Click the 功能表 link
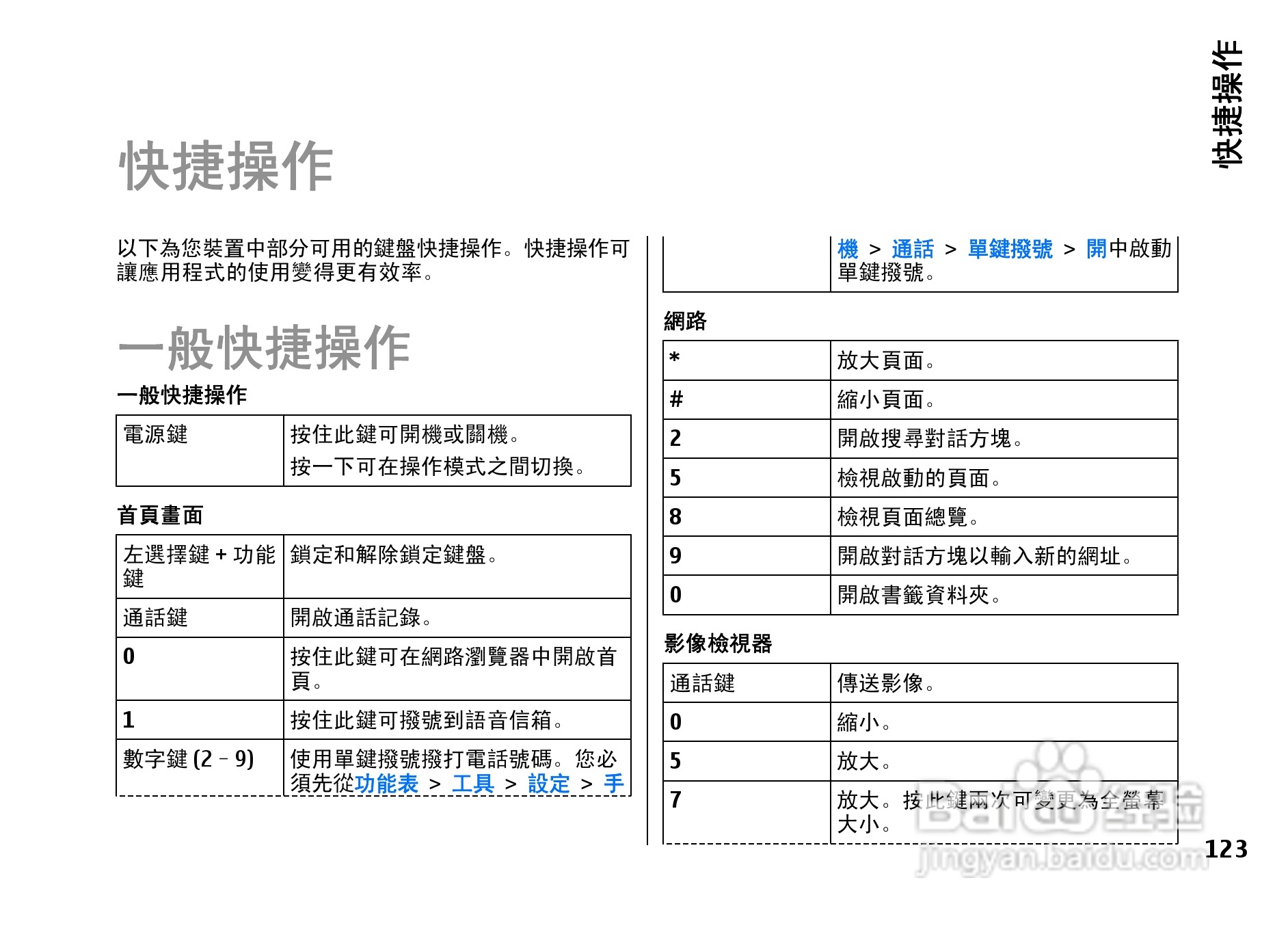This screenshot has width=1288, height=930. pos(386,784)
